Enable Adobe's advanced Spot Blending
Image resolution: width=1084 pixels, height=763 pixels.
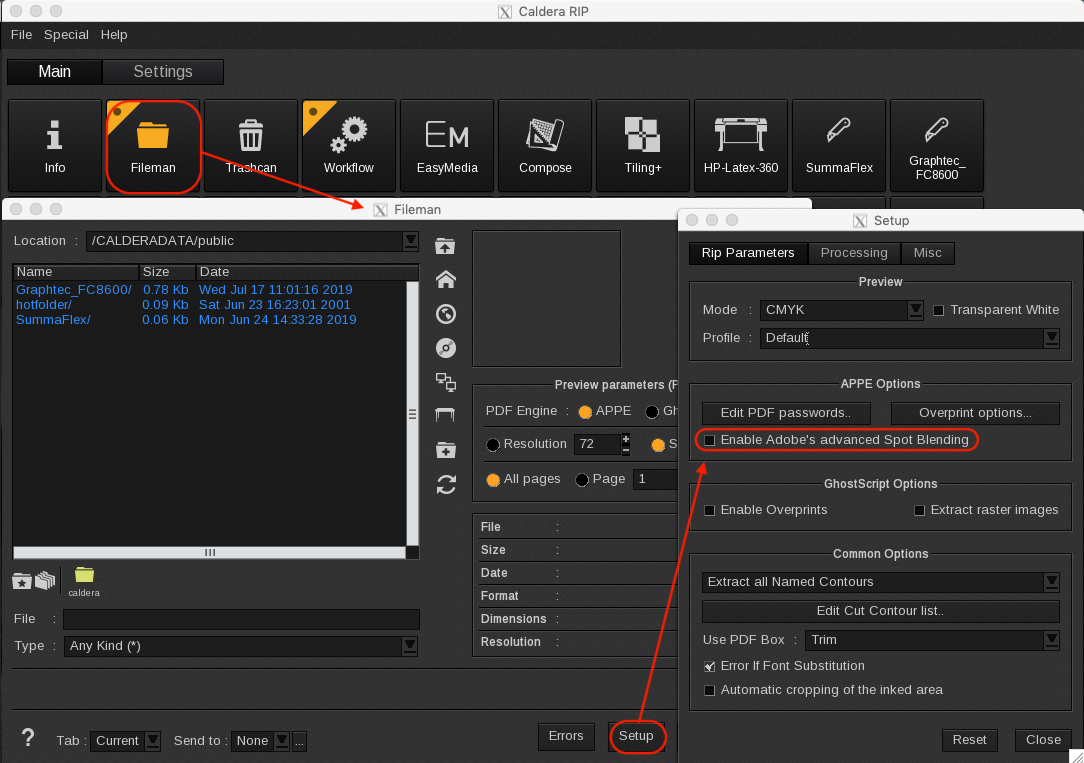pos(710,440)
